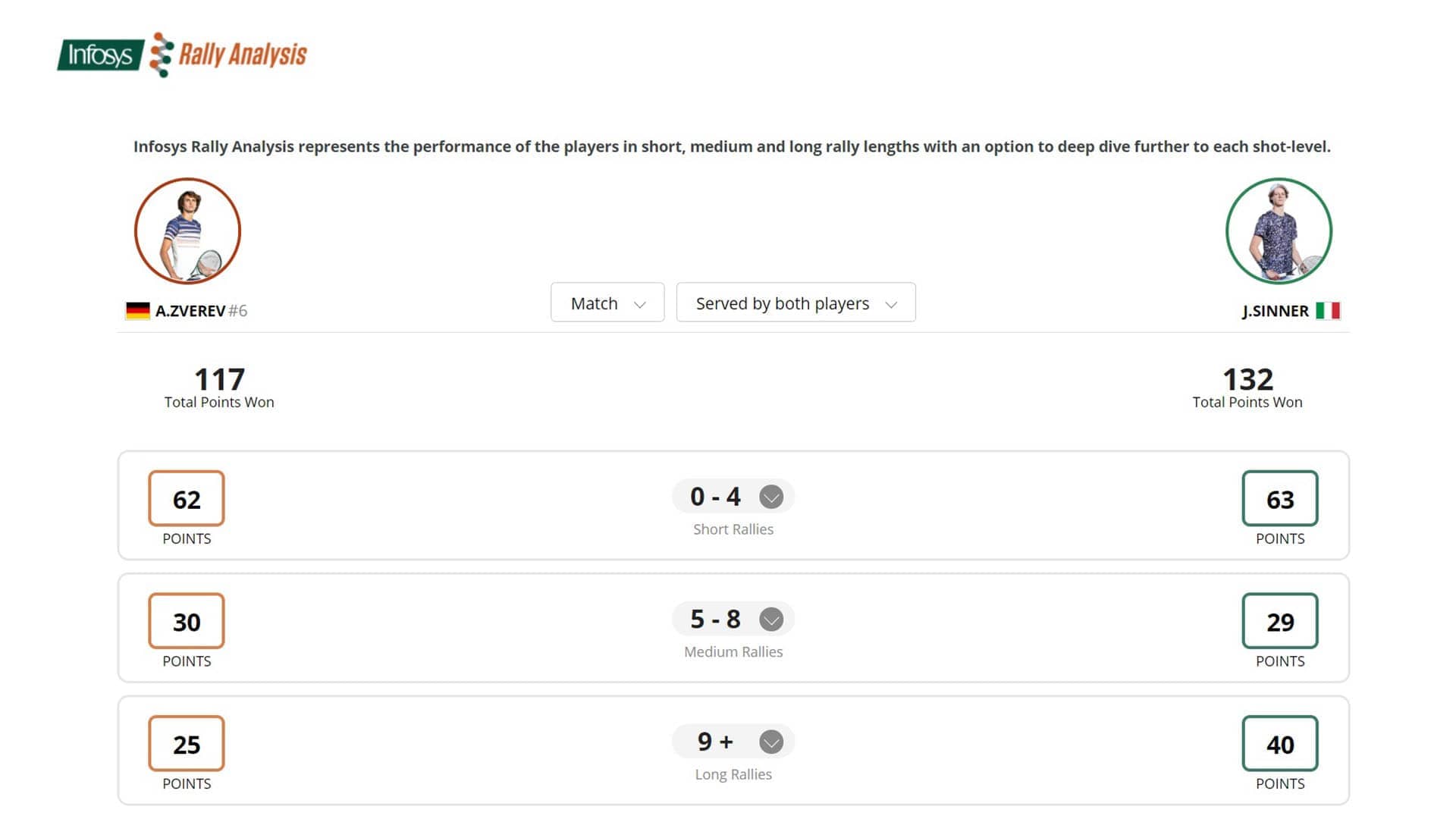Click the German flag icon next to A.ZVEREV
1456x819 pixels.
coord(137,311)
